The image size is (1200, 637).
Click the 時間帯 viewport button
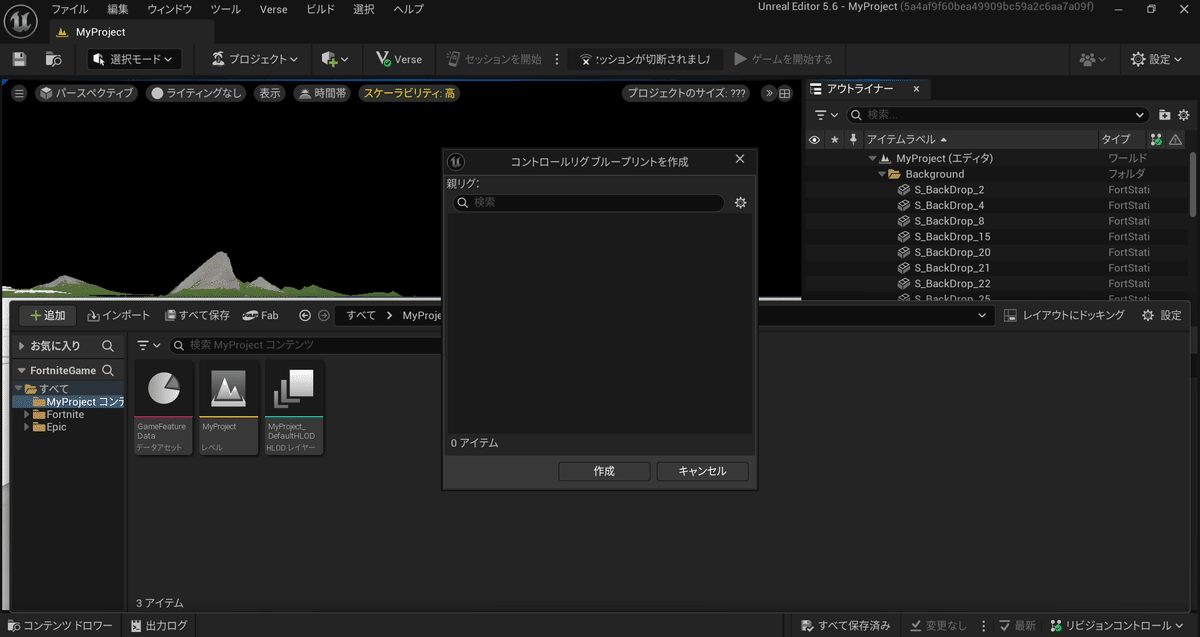point(321,93)
